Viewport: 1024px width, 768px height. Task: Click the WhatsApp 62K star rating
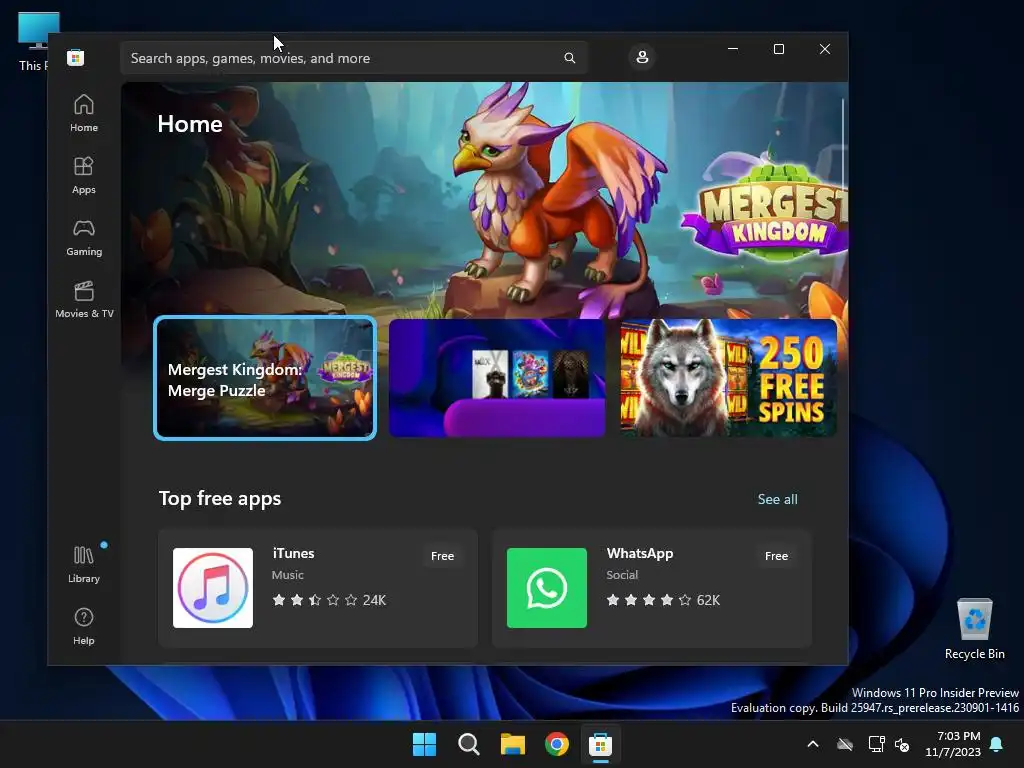point(663,600)
